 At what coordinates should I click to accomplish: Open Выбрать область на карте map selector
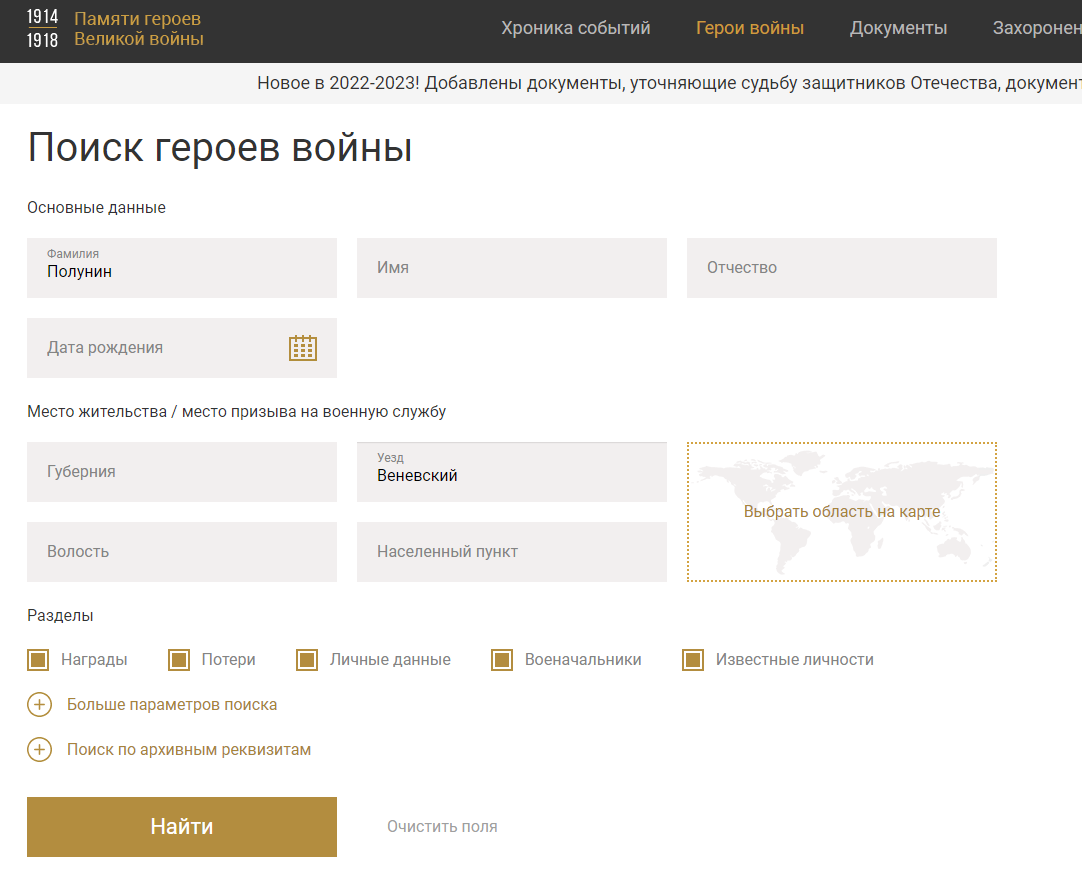pos(841,511)
